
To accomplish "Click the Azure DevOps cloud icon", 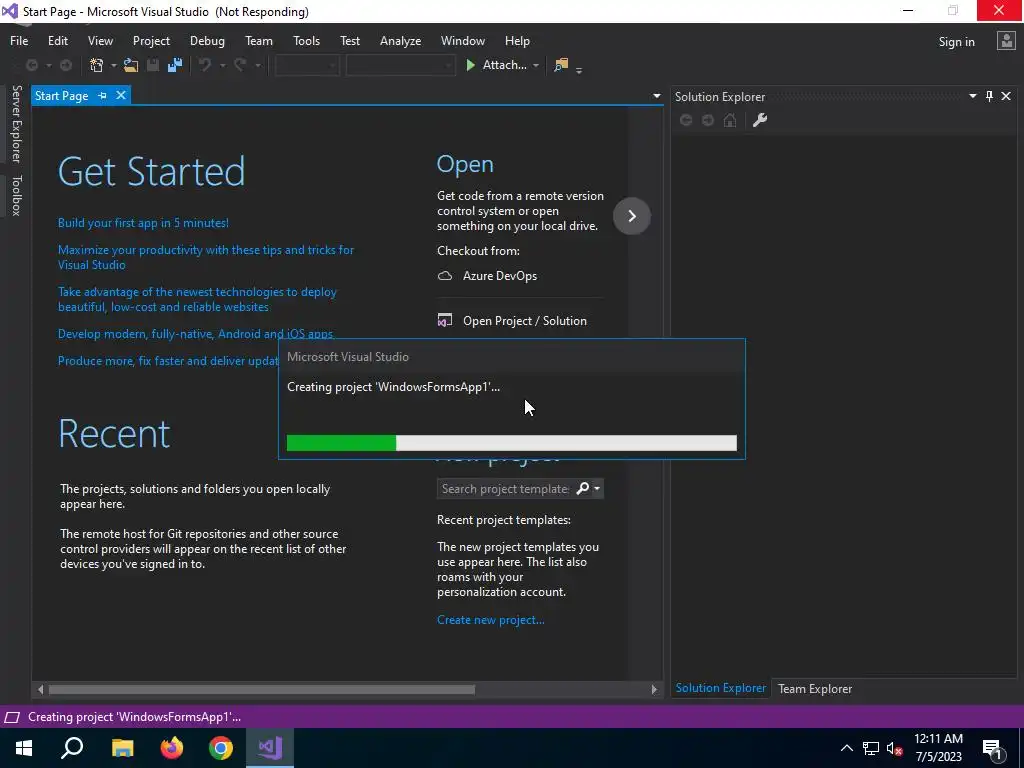I will click(445, 276).
